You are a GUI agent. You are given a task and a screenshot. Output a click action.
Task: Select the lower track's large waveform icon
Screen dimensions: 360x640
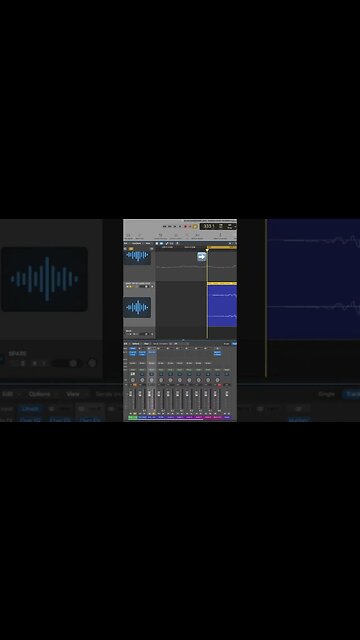point(138,307)
